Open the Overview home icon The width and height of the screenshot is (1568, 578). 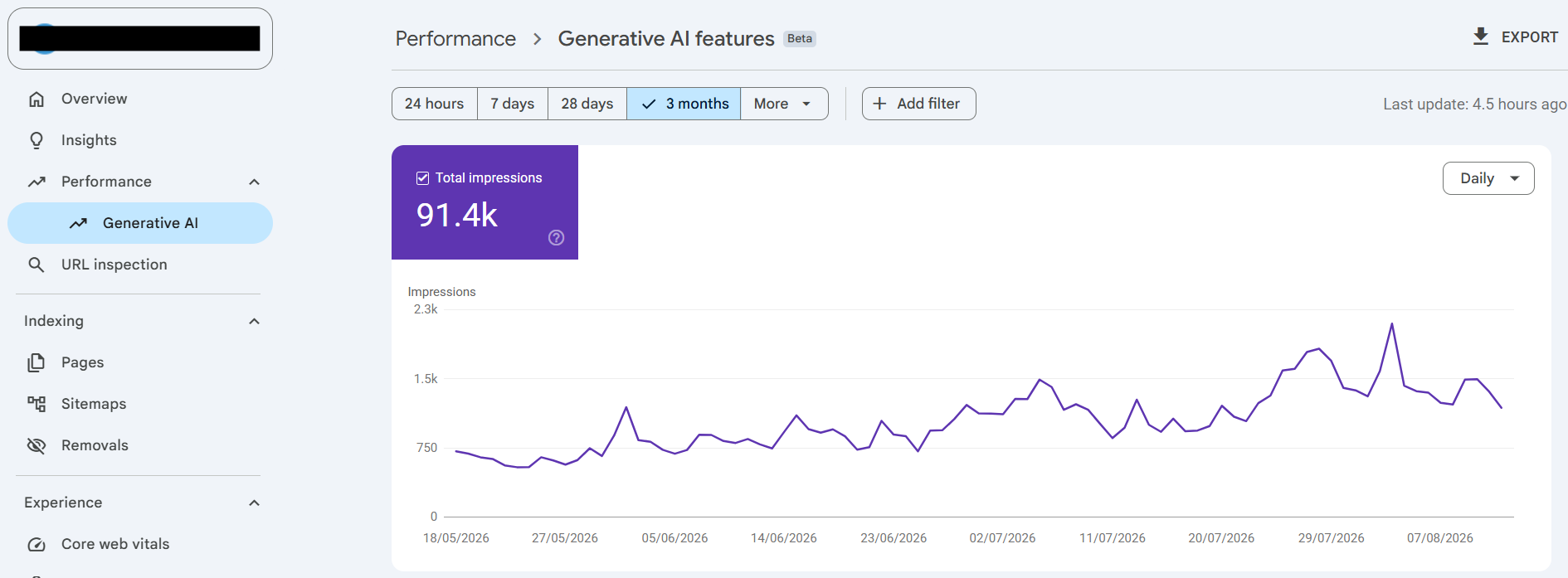(x=37, y=99)
